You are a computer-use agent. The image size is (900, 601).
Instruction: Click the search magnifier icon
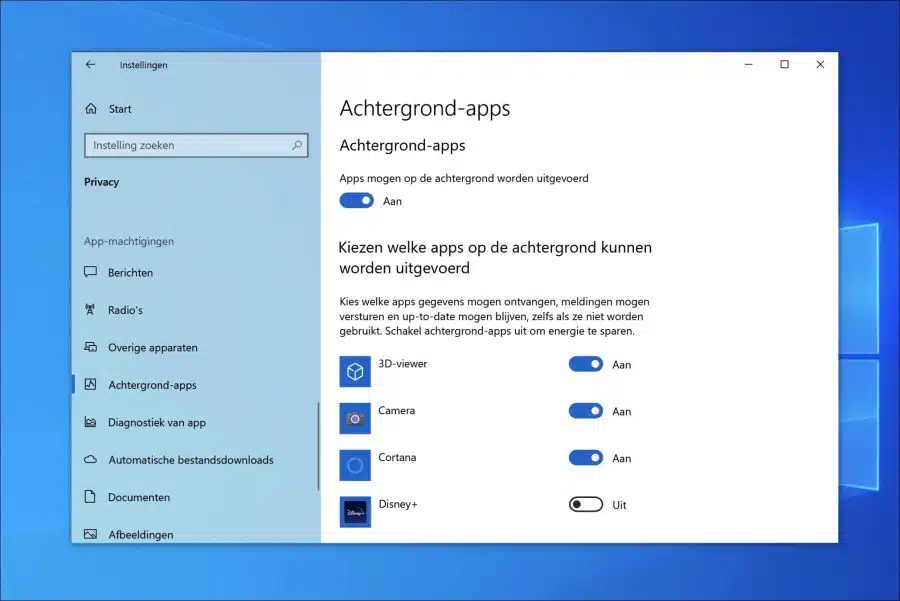pos(297,145)
